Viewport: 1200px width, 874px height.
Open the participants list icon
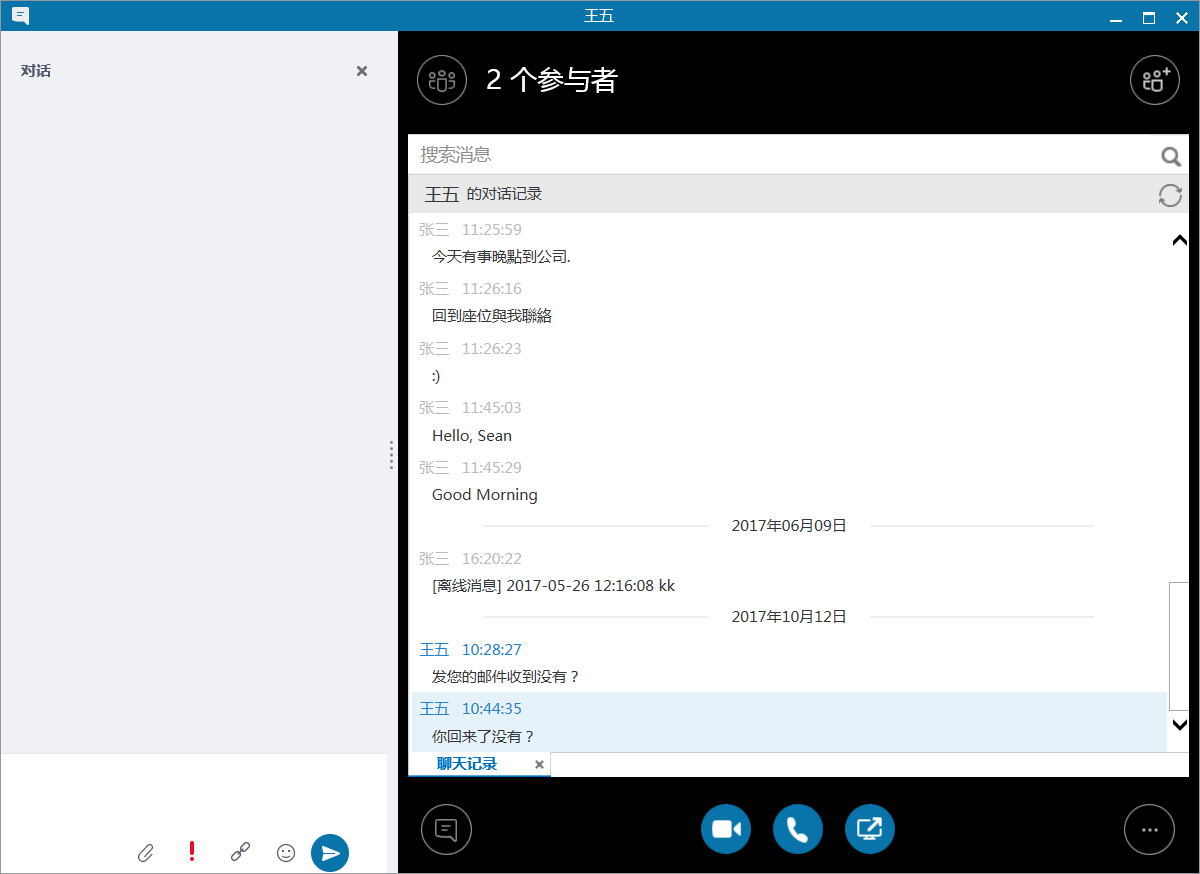(442, 80)
